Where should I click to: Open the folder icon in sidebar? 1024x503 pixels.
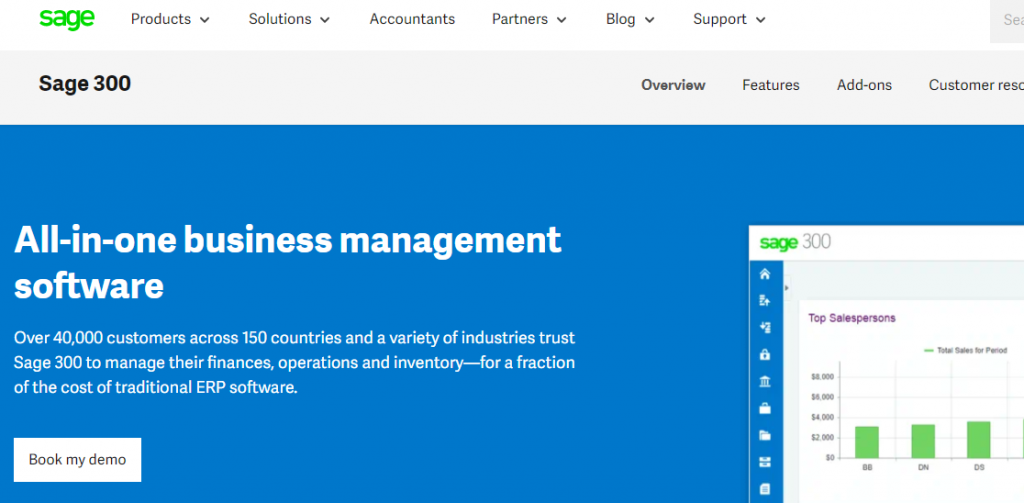pos(765,436)
